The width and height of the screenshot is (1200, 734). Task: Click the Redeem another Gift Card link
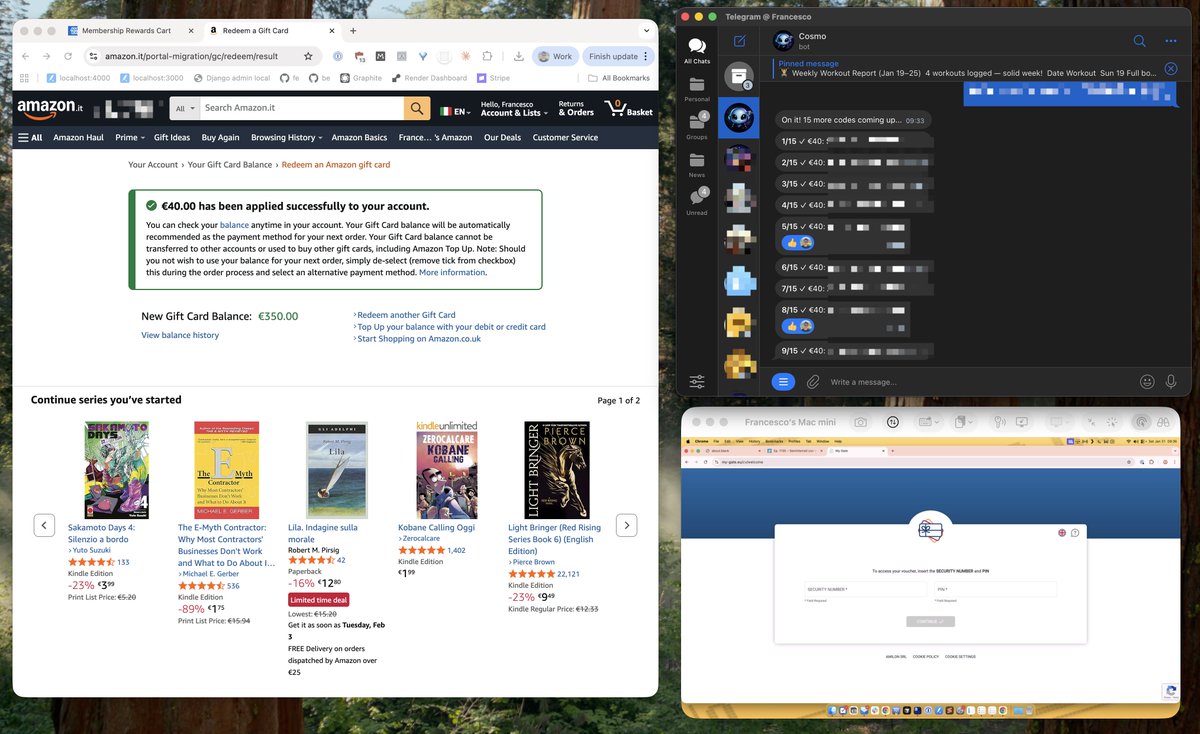coord(406,315)
